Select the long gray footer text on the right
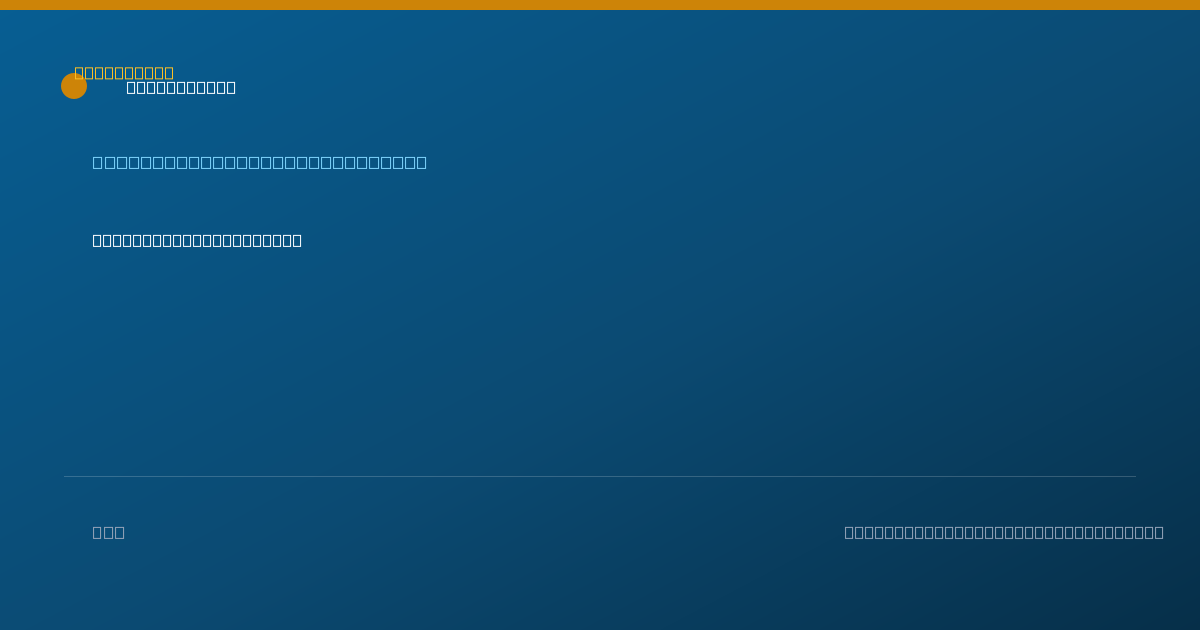 1004,532
